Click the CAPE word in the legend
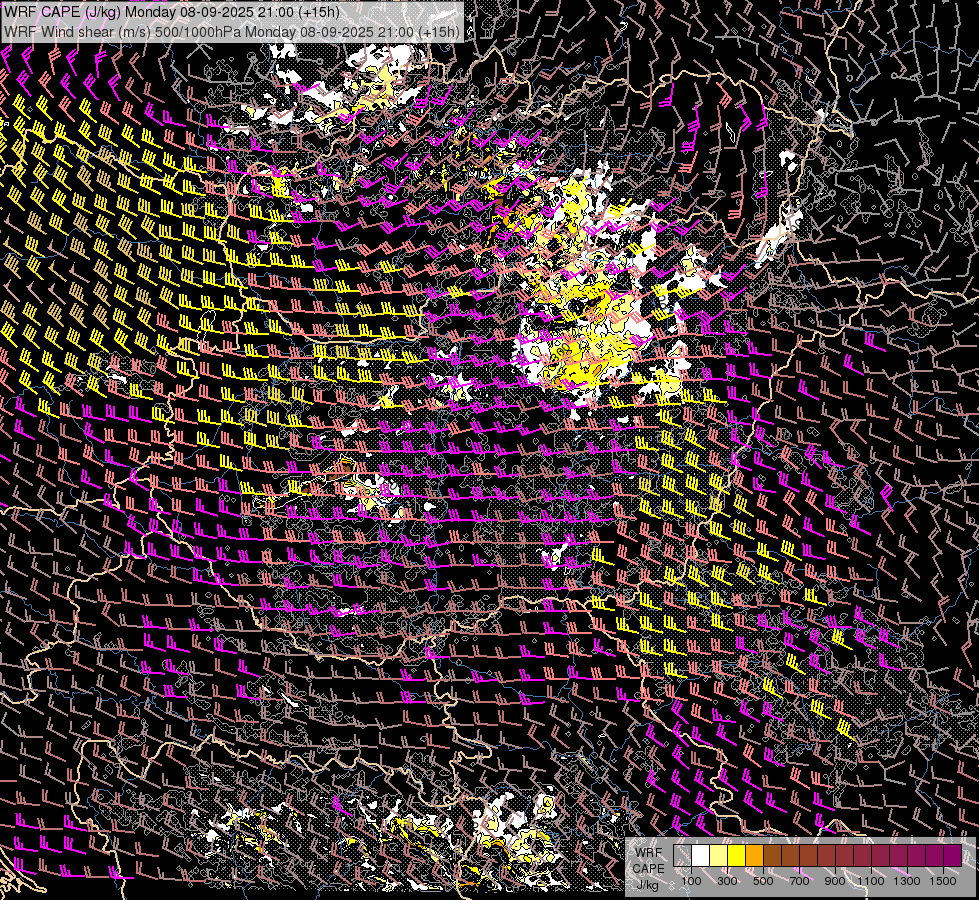The image size is (979, 900). click(x=649, y=869)
